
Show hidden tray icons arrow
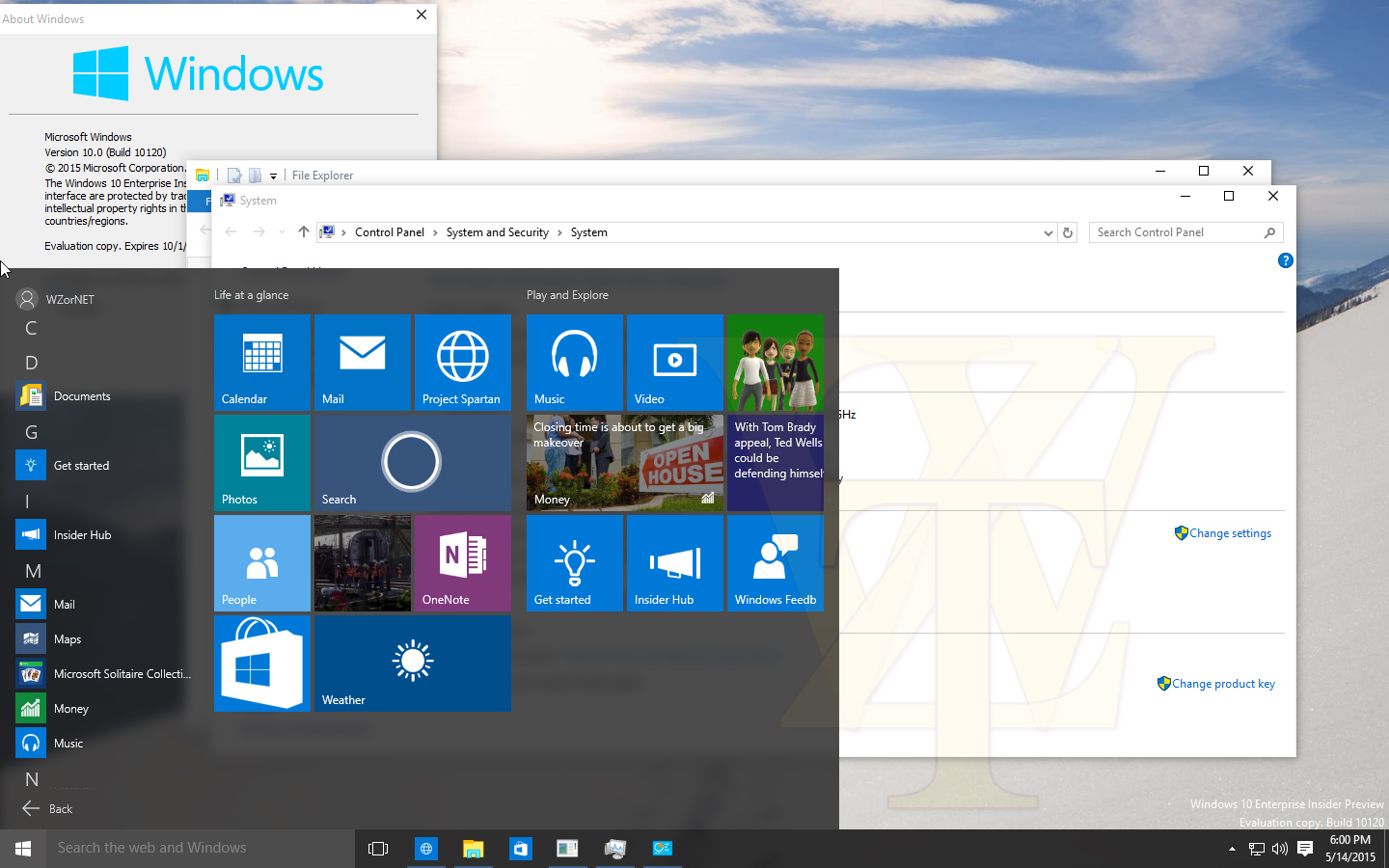point(1232,849)
